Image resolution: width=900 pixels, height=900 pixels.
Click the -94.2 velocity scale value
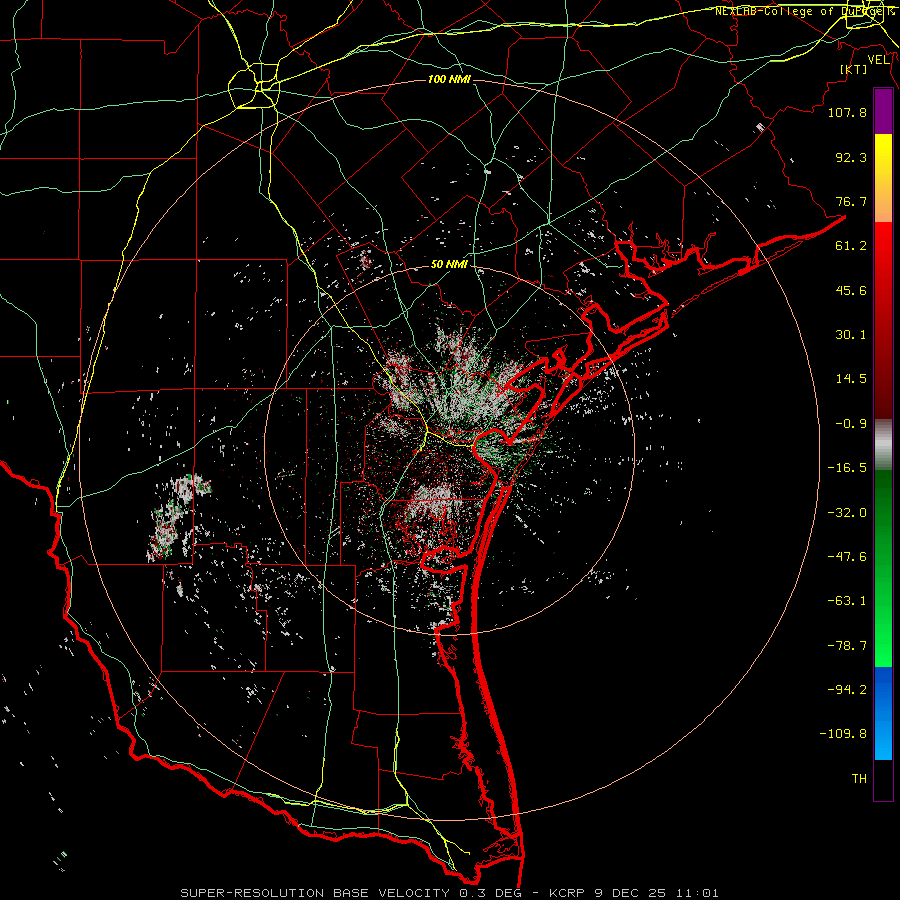[847, 690]
